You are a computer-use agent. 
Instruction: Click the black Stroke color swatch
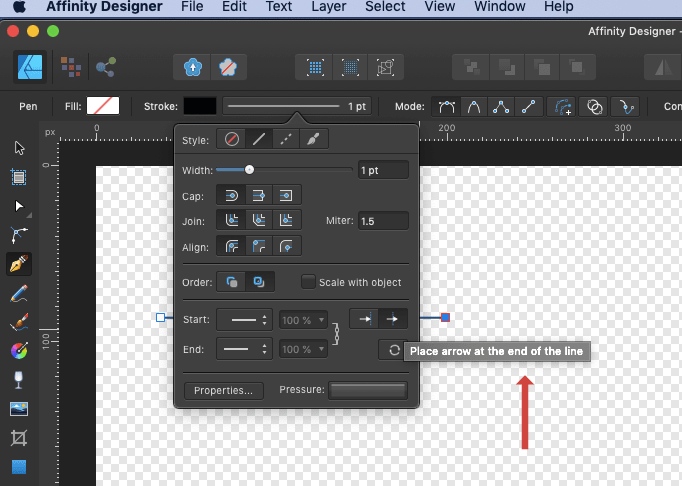[199, 105]
